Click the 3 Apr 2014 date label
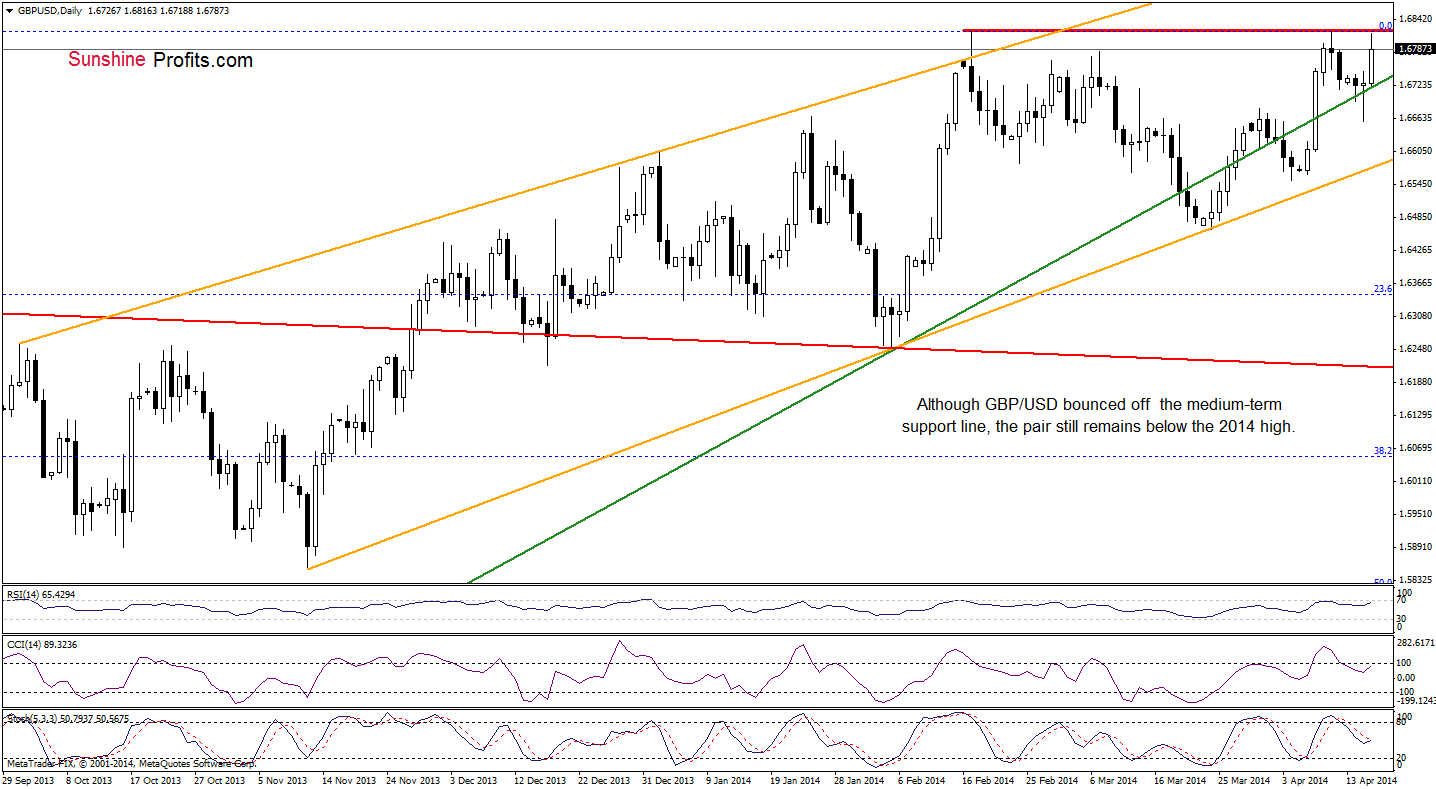Viewport: 1436px width, 789px height. 1305,779
